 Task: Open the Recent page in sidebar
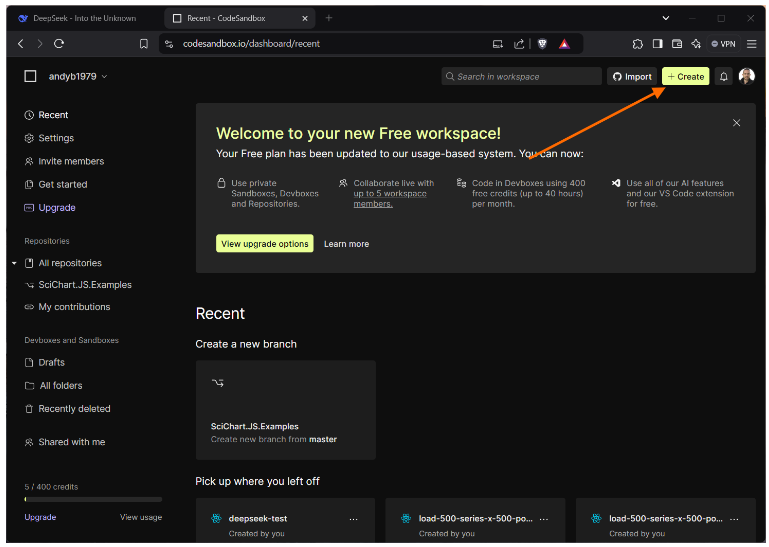(x=47, y=115)
